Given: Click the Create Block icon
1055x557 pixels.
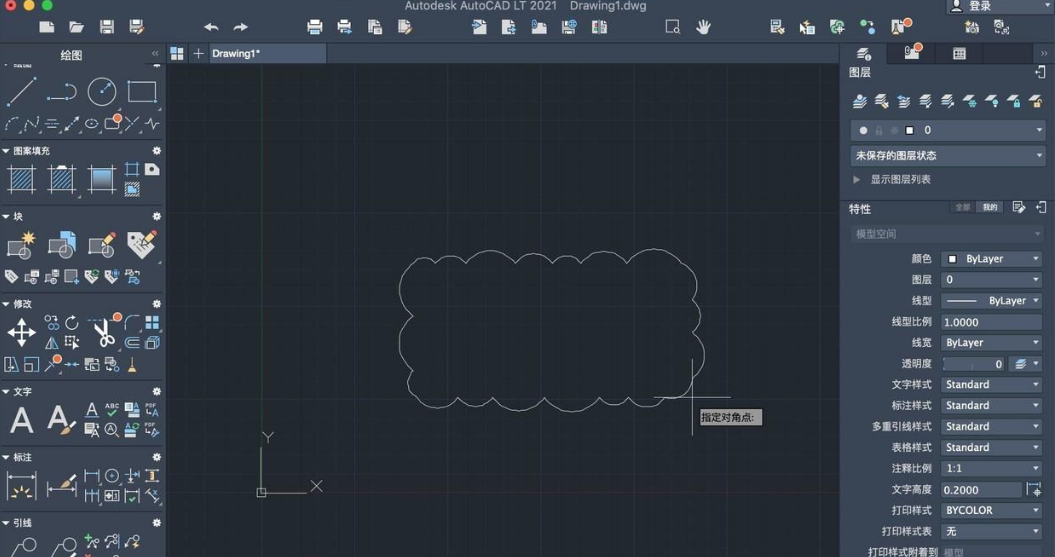Looking at the screenshot, I should coord(21,246).
